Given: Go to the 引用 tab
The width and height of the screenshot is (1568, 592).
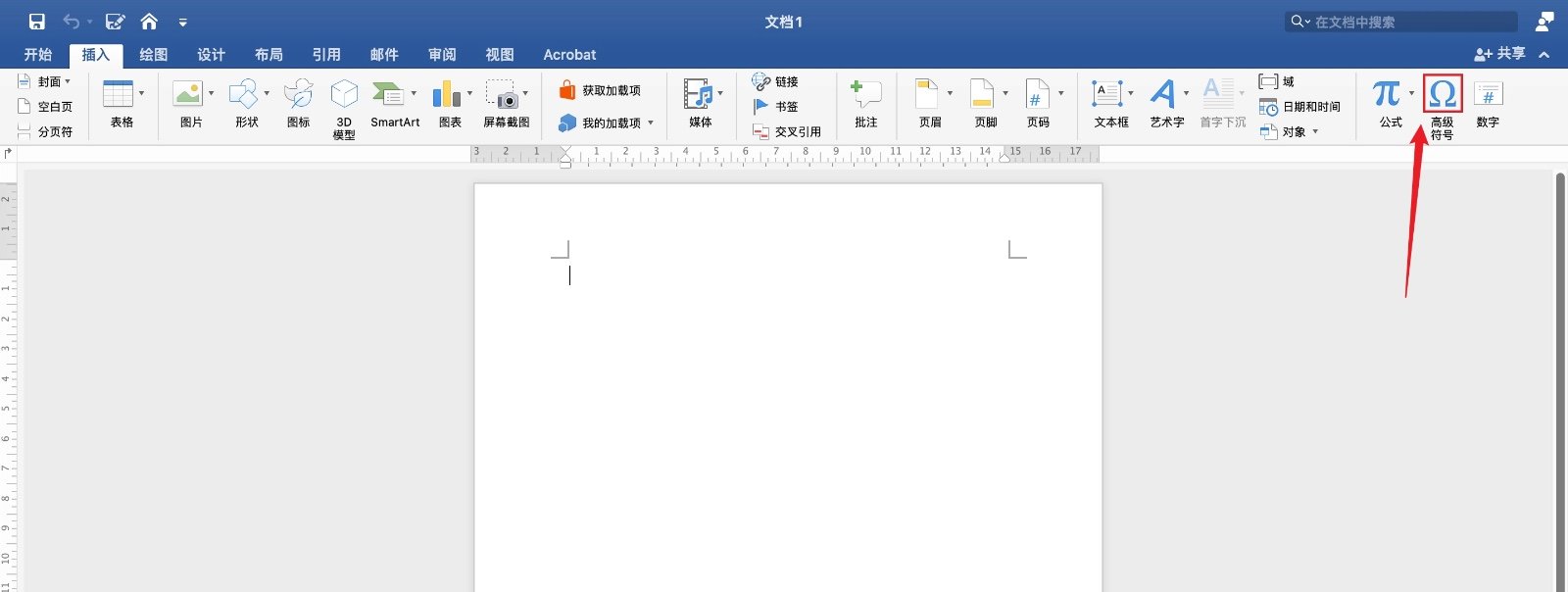Looking at the screenshot, I should click(x=326, y=55).
